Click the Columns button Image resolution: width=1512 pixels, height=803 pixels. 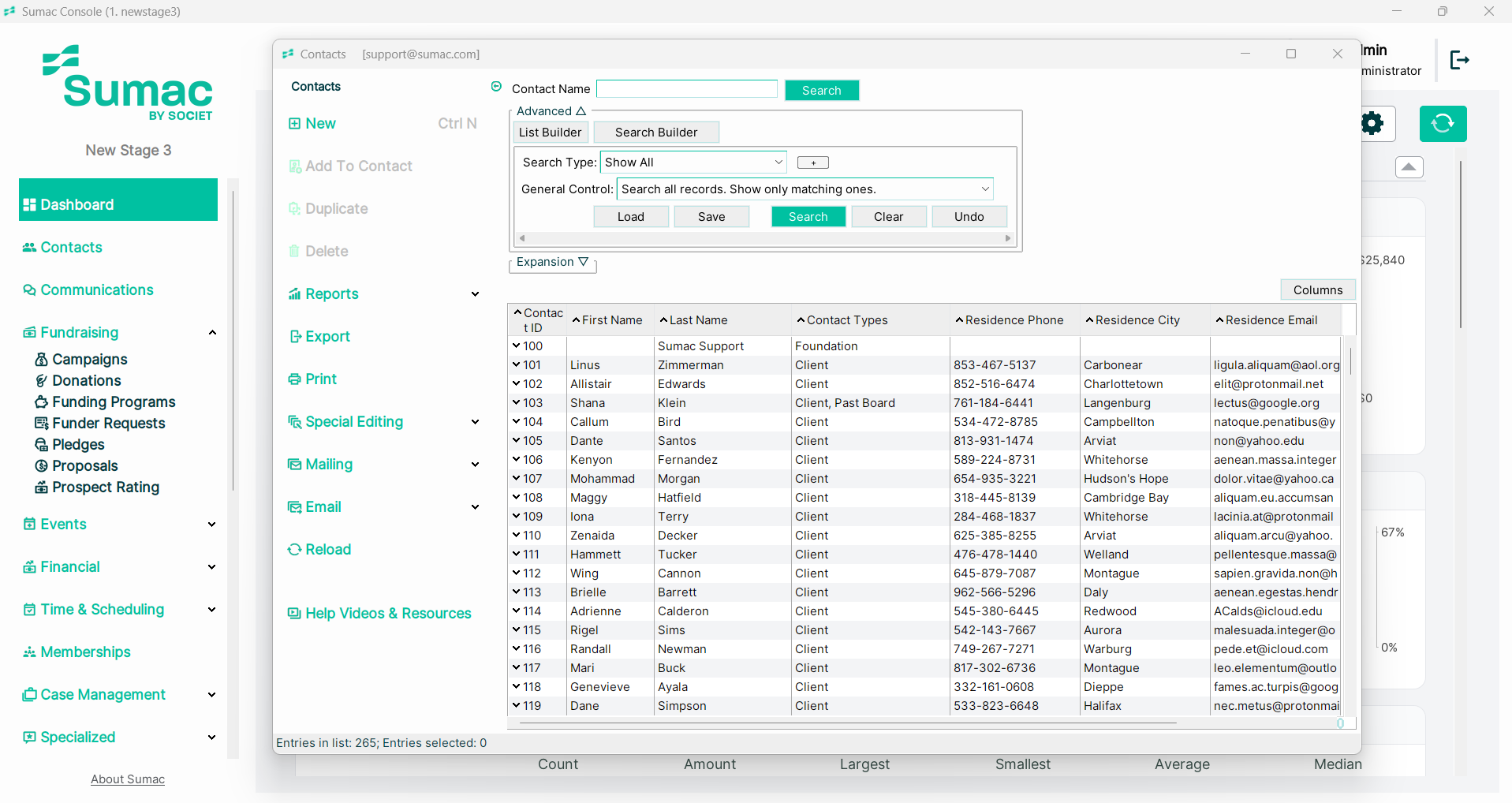point(1318,290)
